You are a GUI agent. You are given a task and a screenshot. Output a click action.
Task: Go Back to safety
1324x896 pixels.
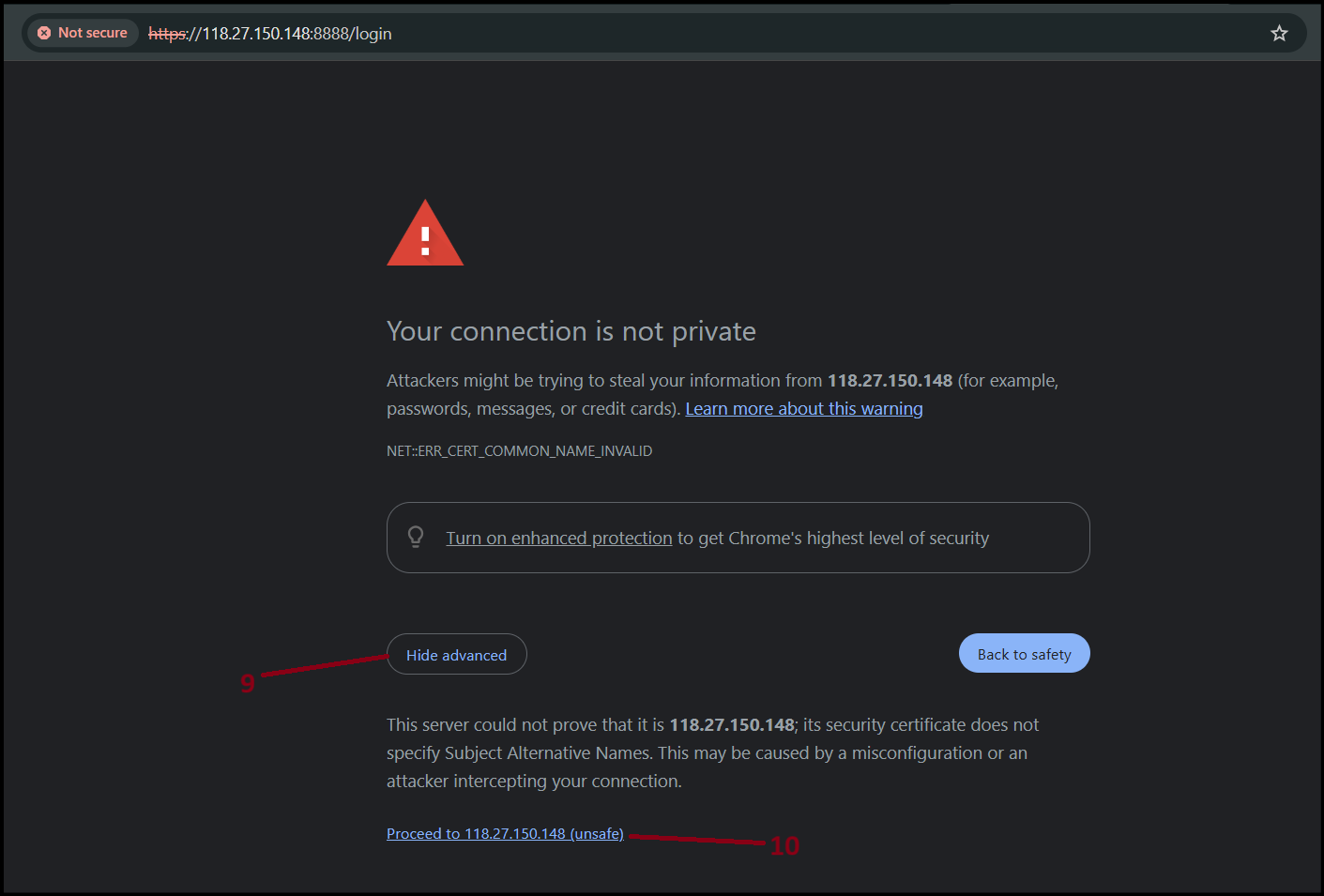click(x=1025, y=654)
